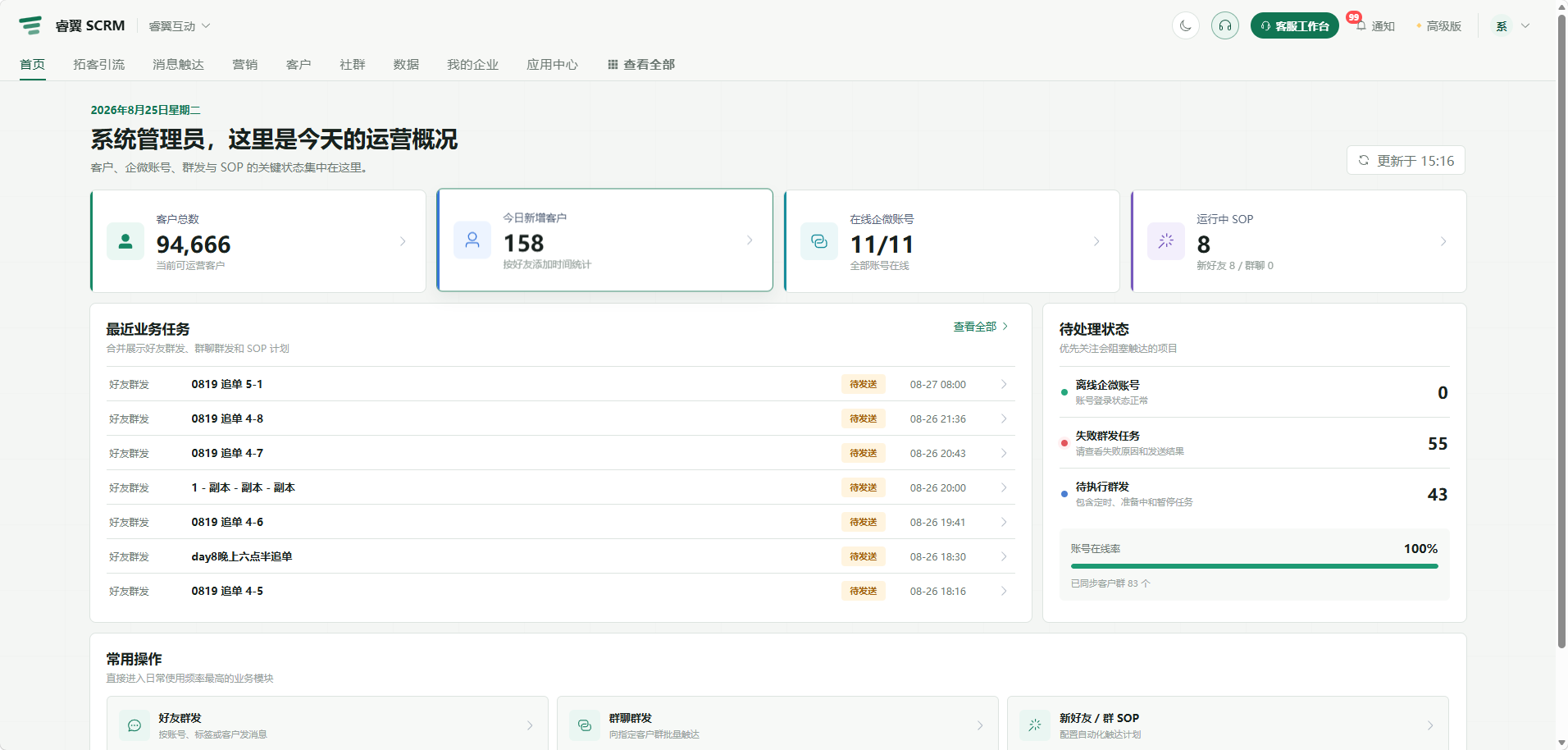Expand the 睿翼互动 workspace dropdown
1568x750 pixels.
point(180,26)
